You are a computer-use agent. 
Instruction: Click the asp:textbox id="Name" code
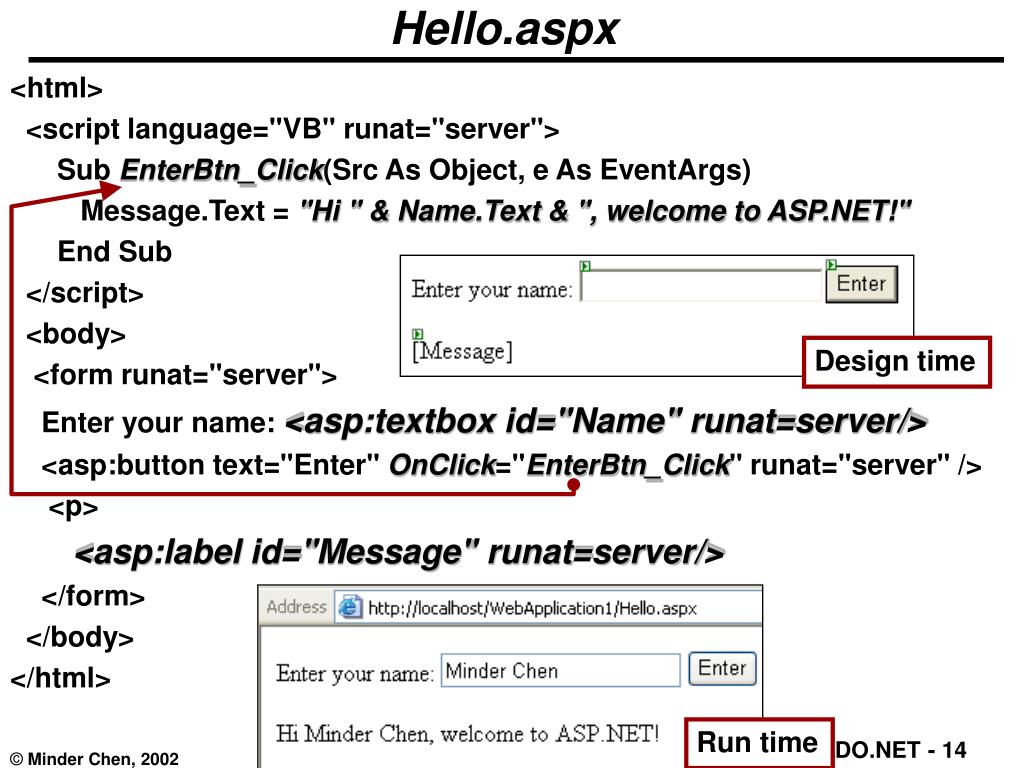[x=606, y=421]
